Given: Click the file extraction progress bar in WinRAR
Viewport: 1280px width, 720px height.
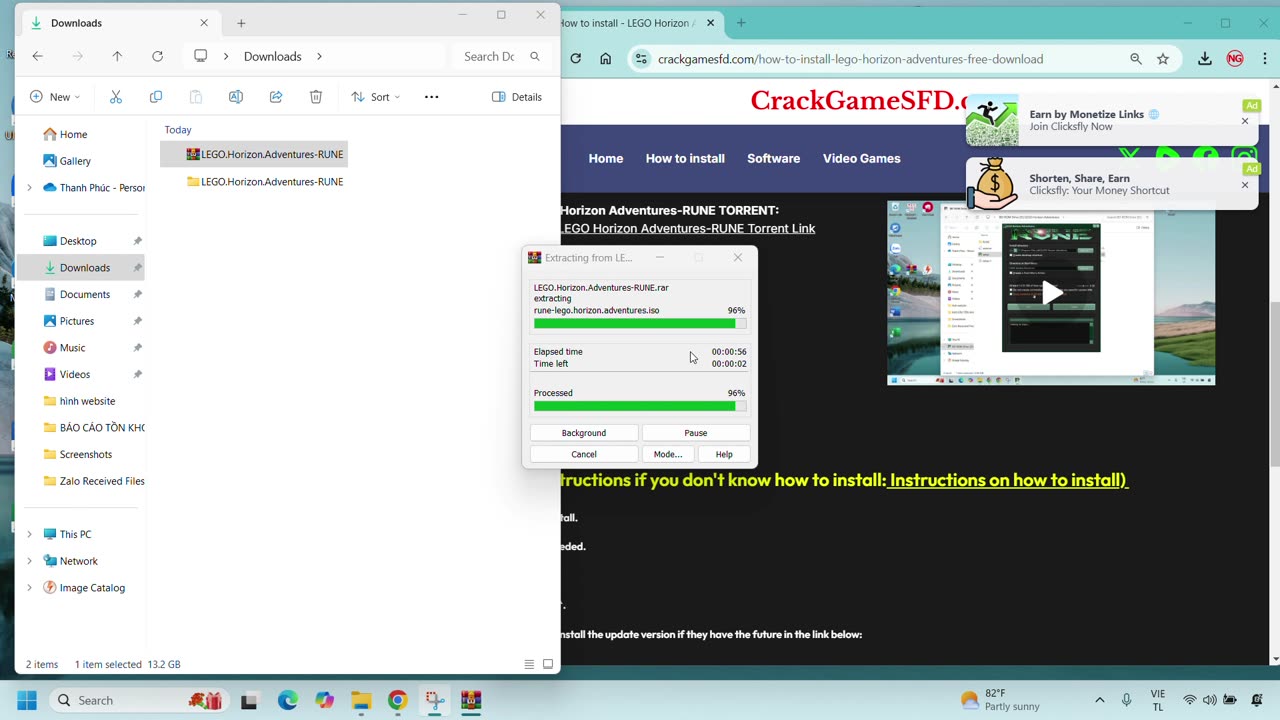Looking at the screenshot, I should tap(640, 323).
